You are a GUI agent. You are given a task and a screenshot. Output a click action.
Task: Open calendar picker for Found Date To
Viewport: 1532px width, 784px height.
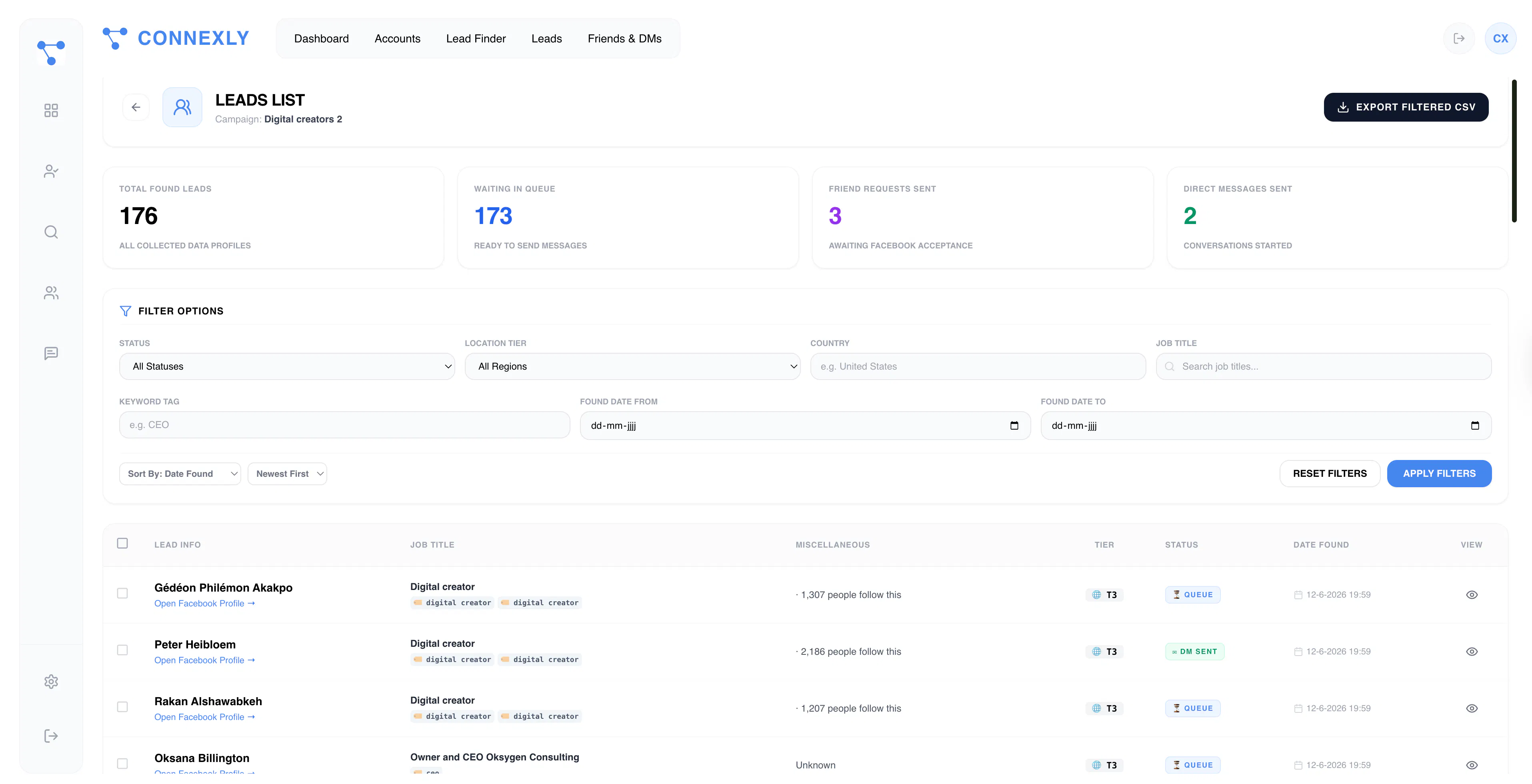(x=1475, y=425)
